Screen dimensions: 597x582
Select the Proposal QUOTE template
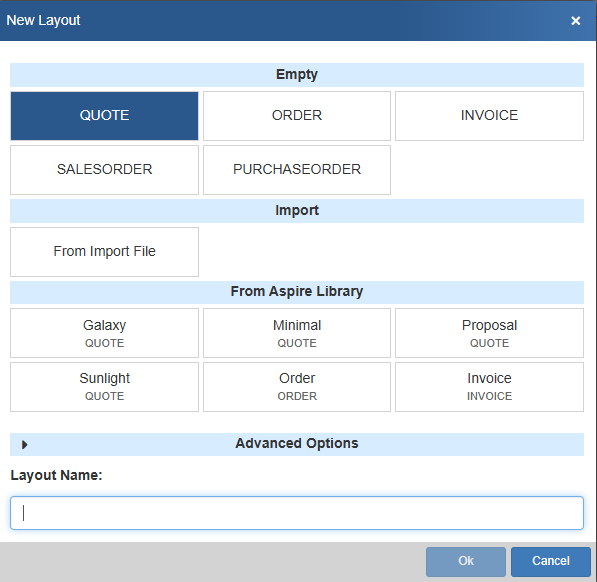tap(489, 333)
